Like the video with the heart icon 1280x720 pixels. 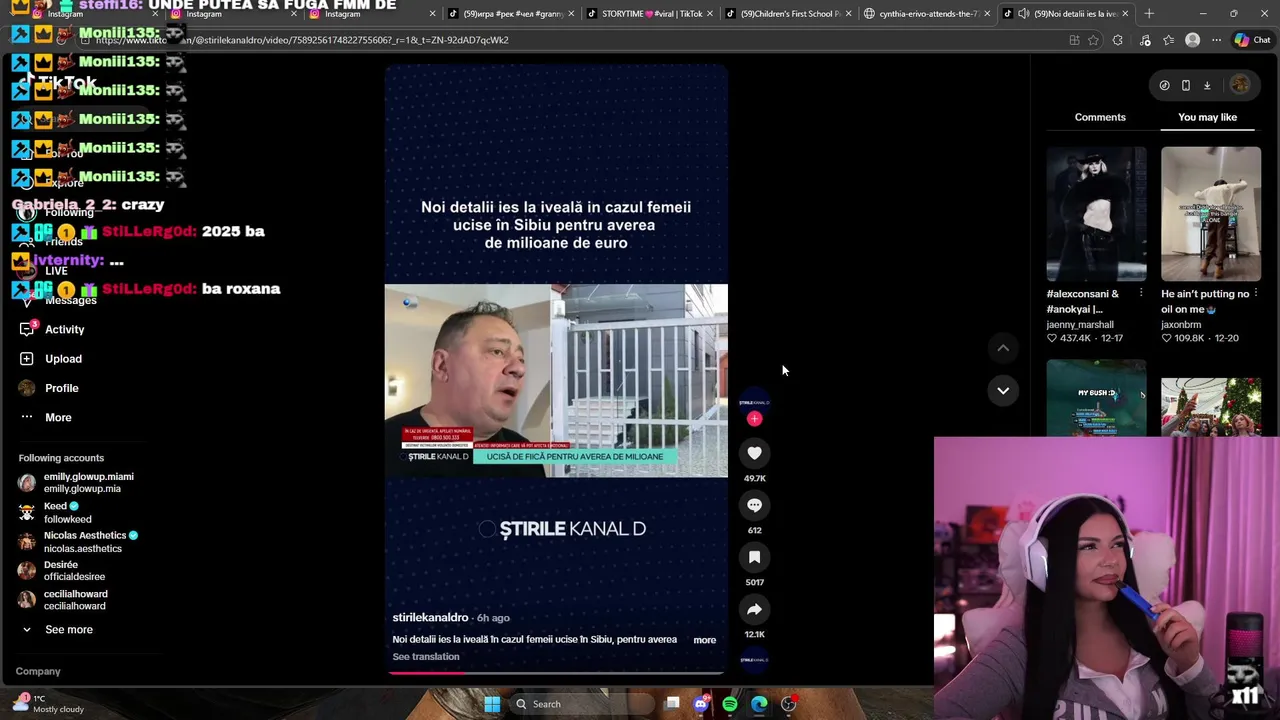click(x=754, y=453)
